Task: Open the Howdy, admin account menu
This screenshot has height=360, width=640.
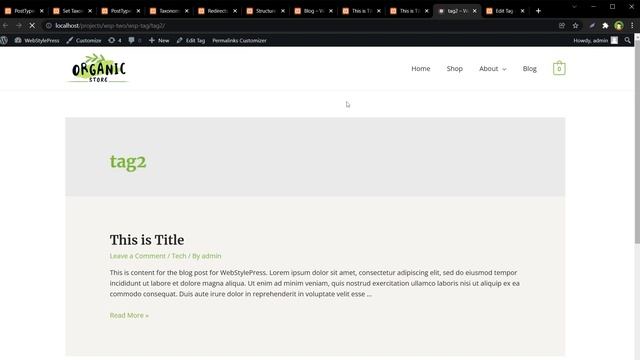Action: pyautogui.click(x=596, y=40)
